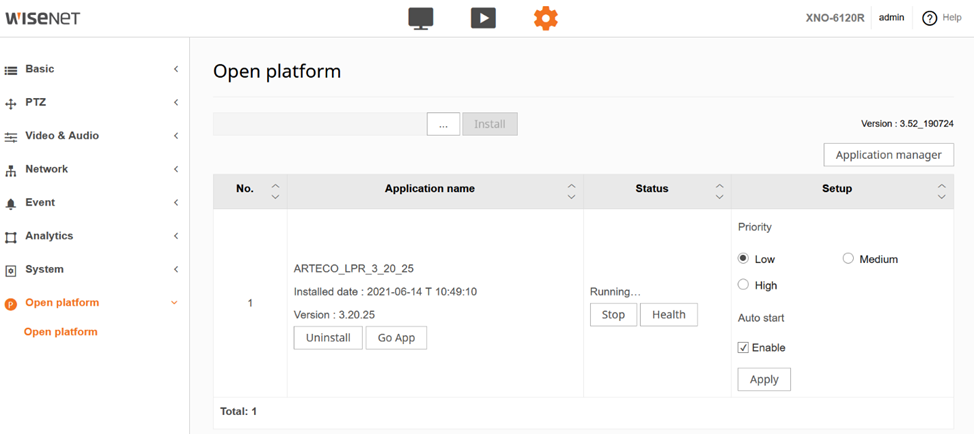Click the Health button

[x=668, y=315]
